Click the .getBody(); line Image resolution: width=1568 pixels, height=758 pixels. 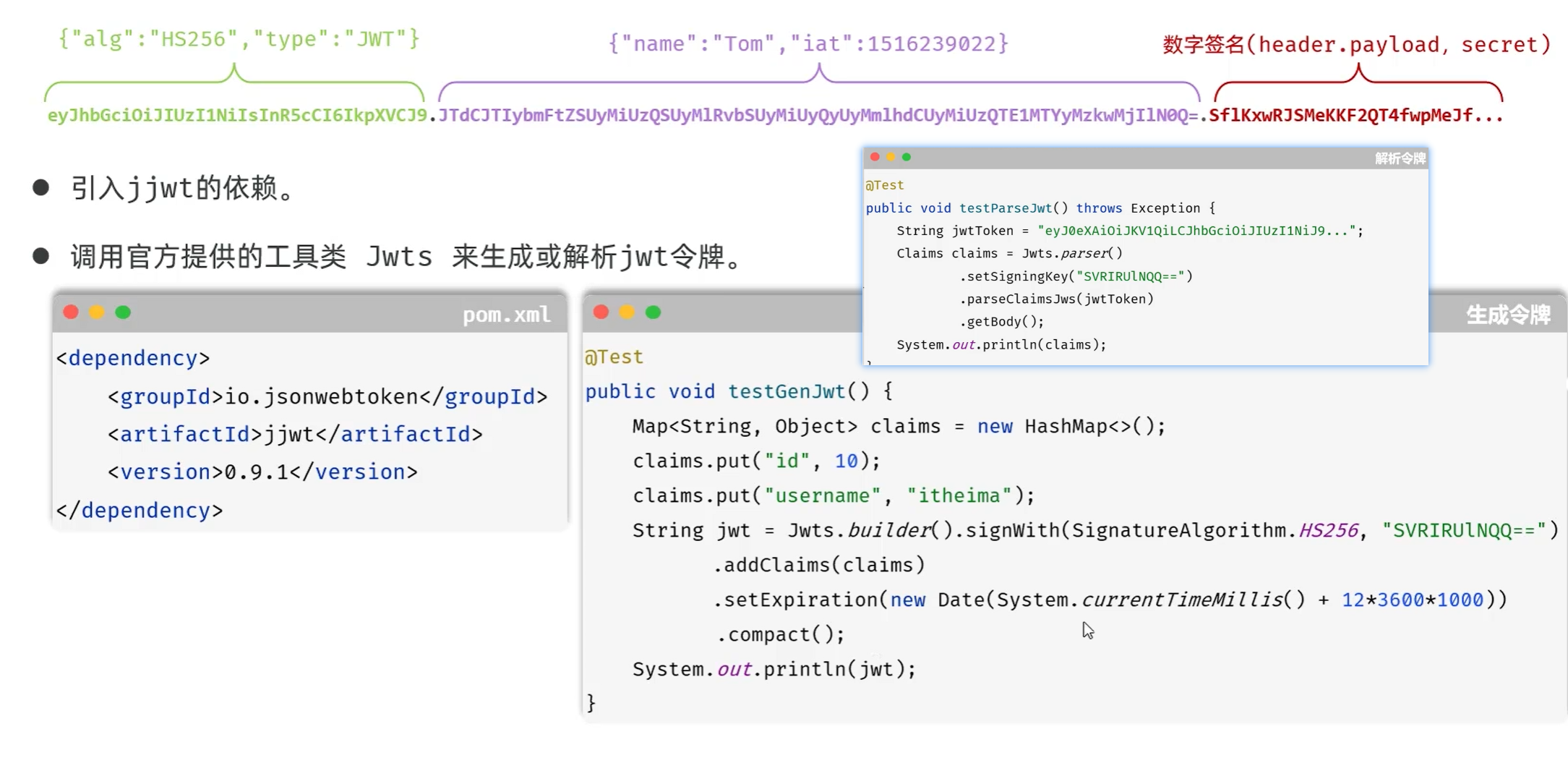(x=1001, y=322)
